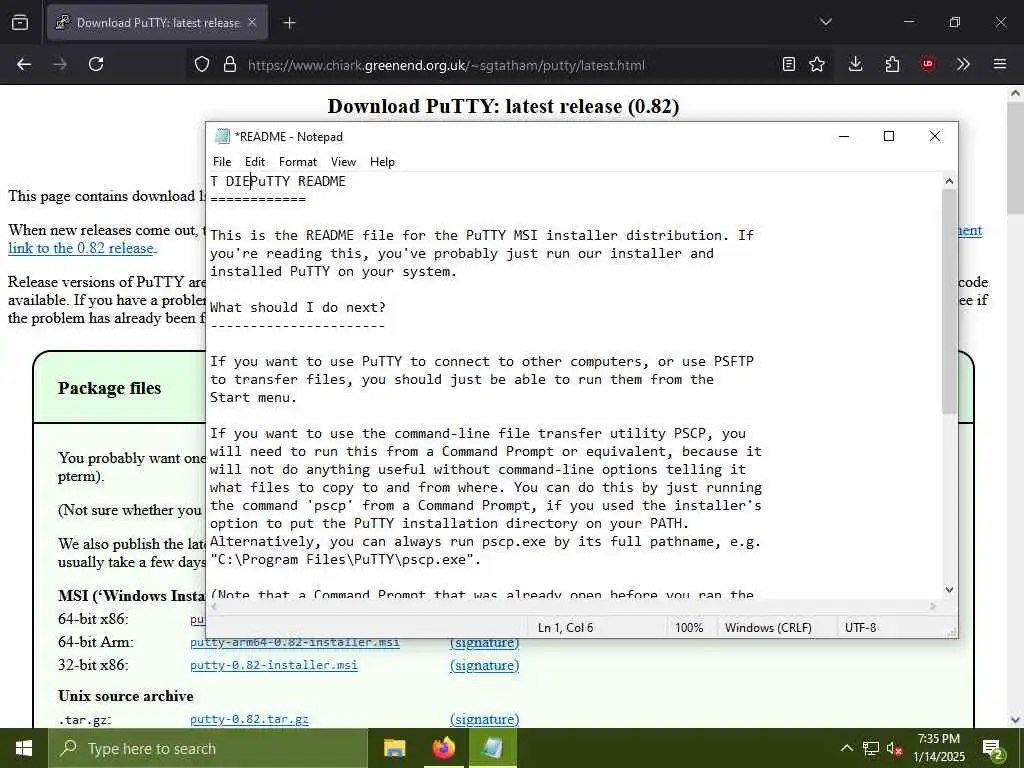Click Notepad scrollbar up arrow
The image size is (1024, 768).
coord(950,181)
